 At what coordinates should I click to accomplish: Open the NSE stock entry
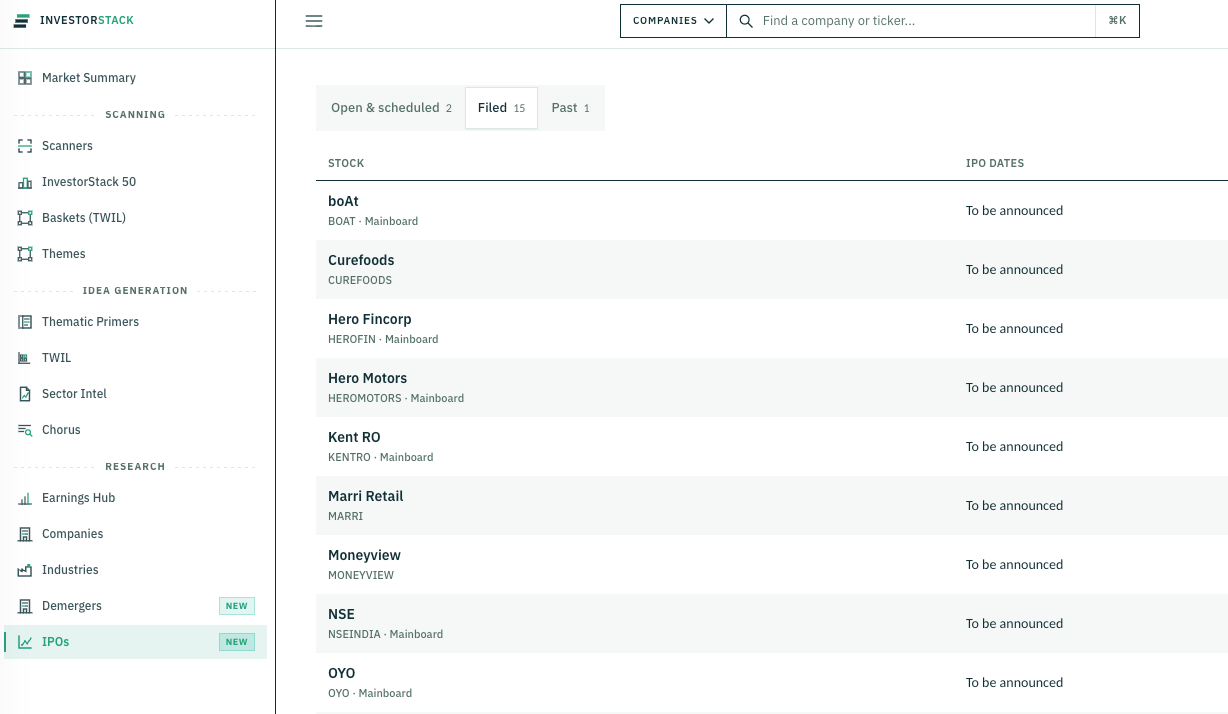[341, 614]
